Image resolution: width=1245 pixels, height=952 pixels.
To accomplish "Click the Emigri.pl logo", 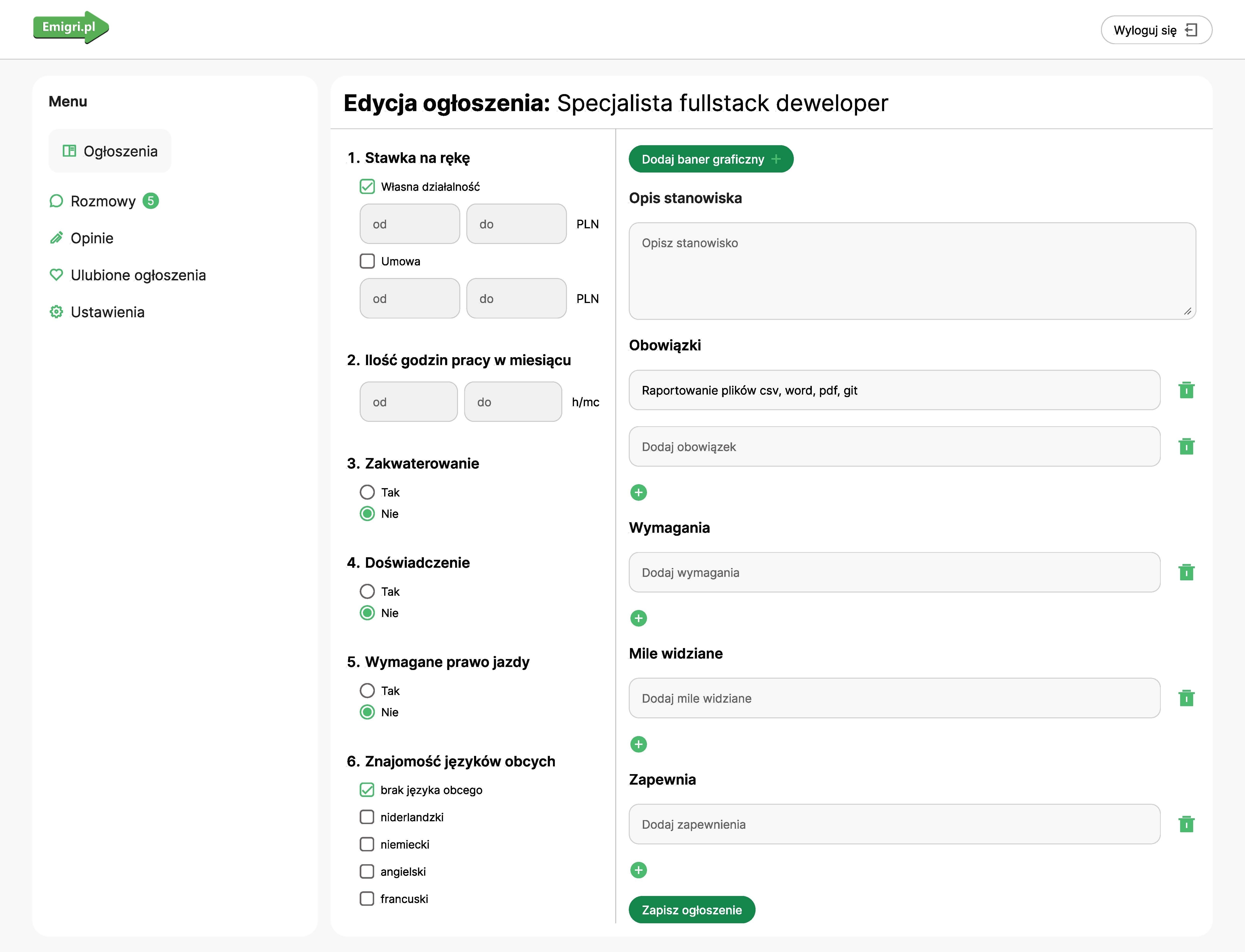I will click(x=71, y=27).
